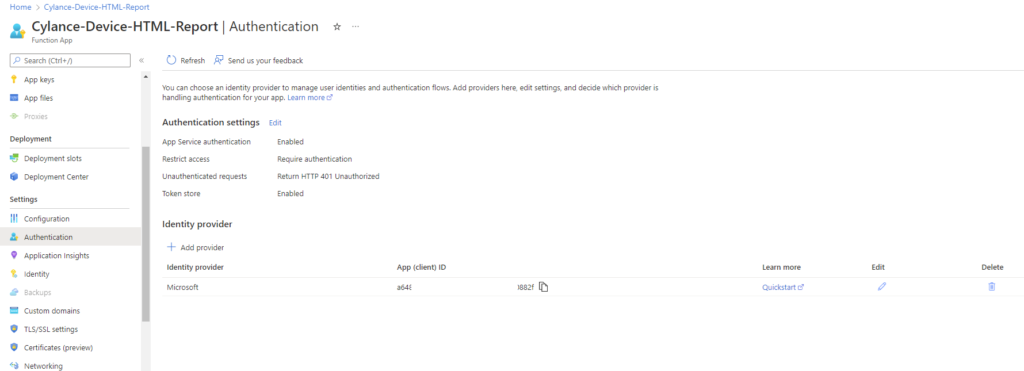Delete Microsoft provider with trash icon
Screen dimensions: 1024x371
(x=991, y=287)
